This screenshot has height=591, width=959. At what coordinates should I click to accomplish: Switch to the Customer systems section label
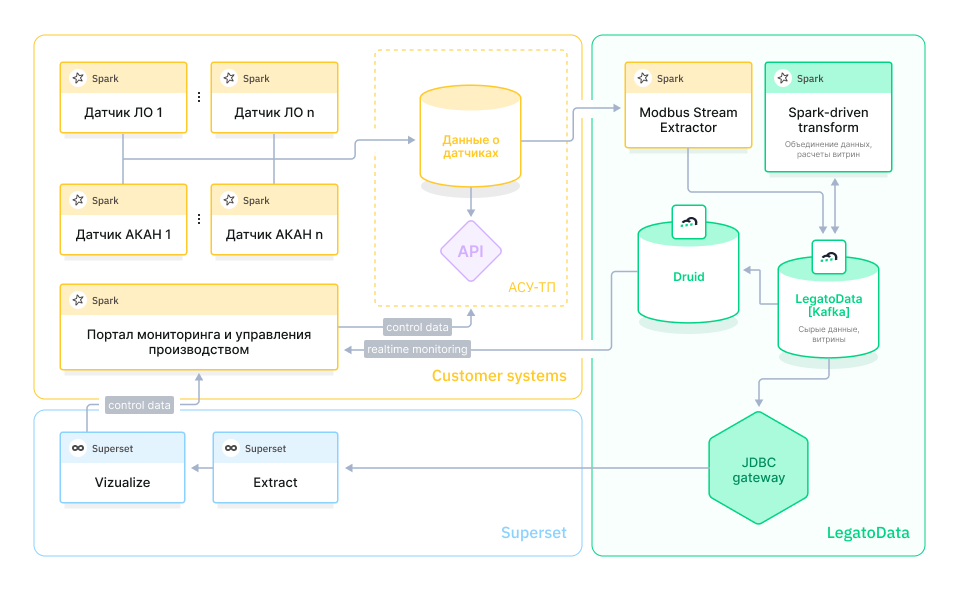[x=499, y=376]
